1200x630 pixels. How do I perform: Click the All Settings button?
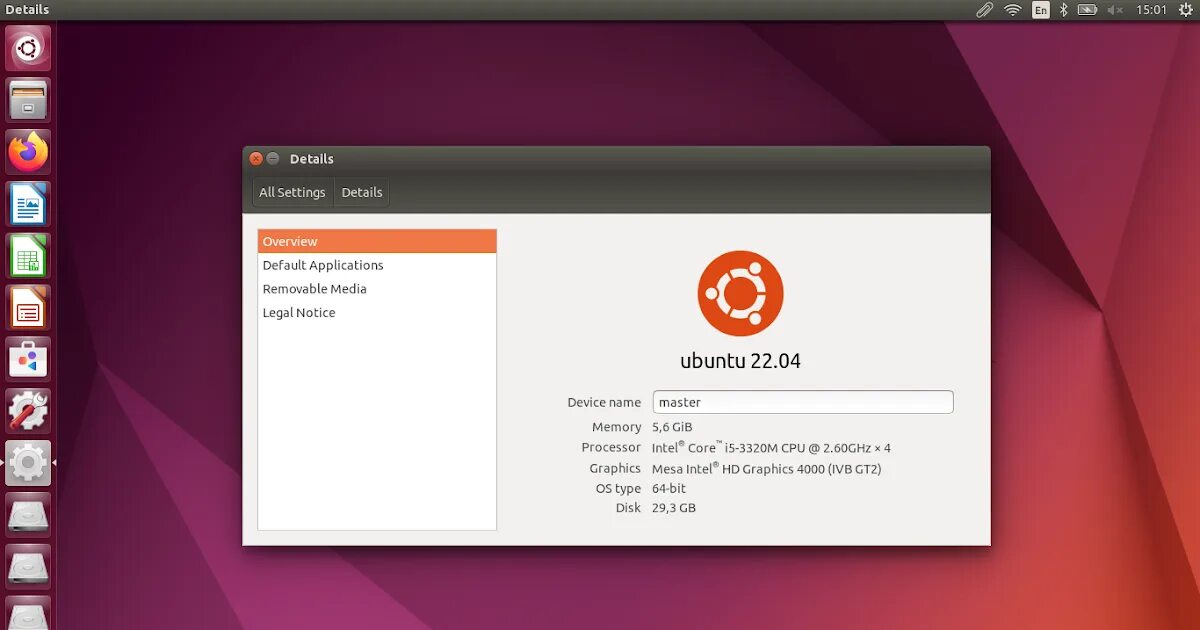292,192
